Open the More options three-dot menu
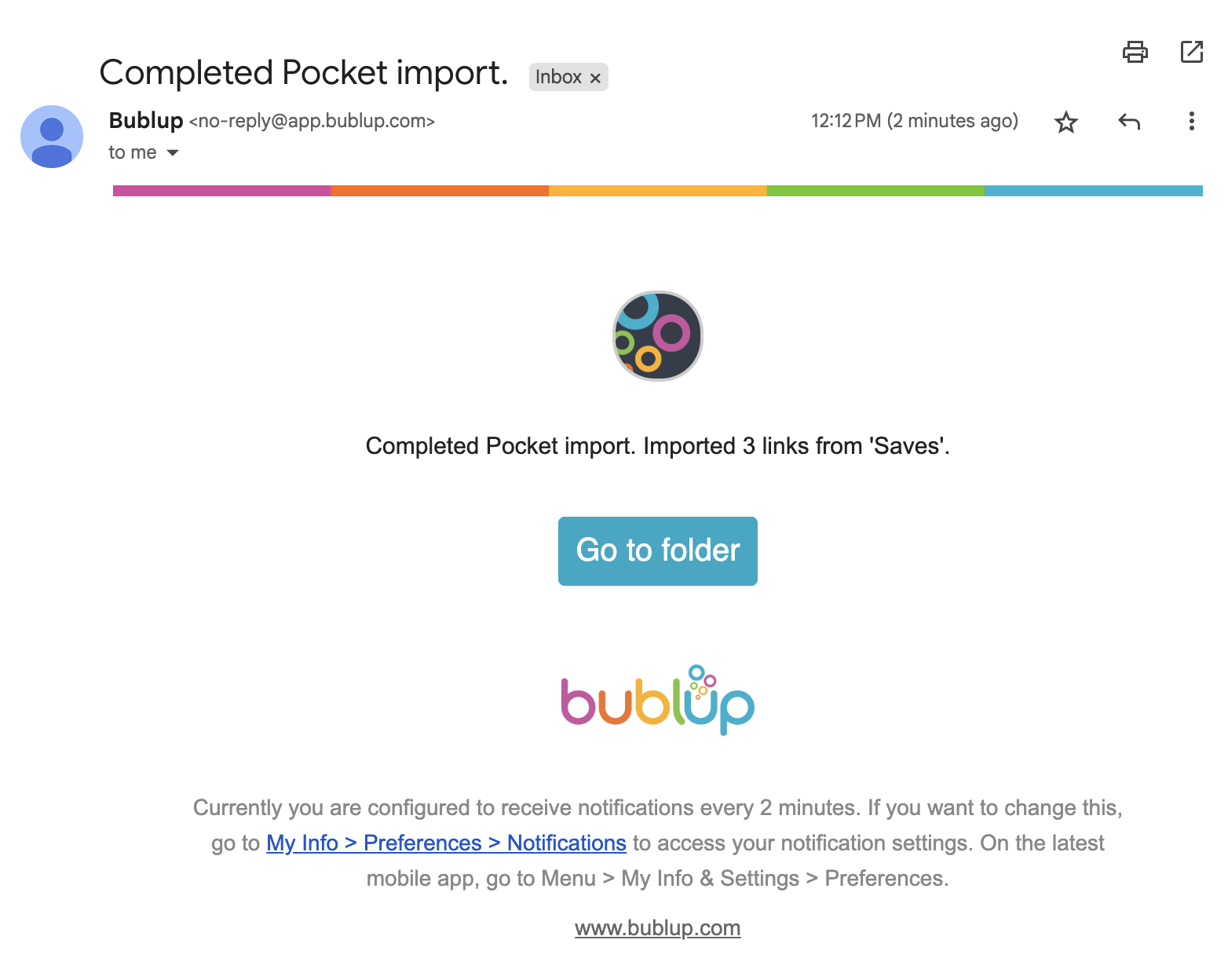Screen dimensions: 1228x980 (x=1191, y=121)
